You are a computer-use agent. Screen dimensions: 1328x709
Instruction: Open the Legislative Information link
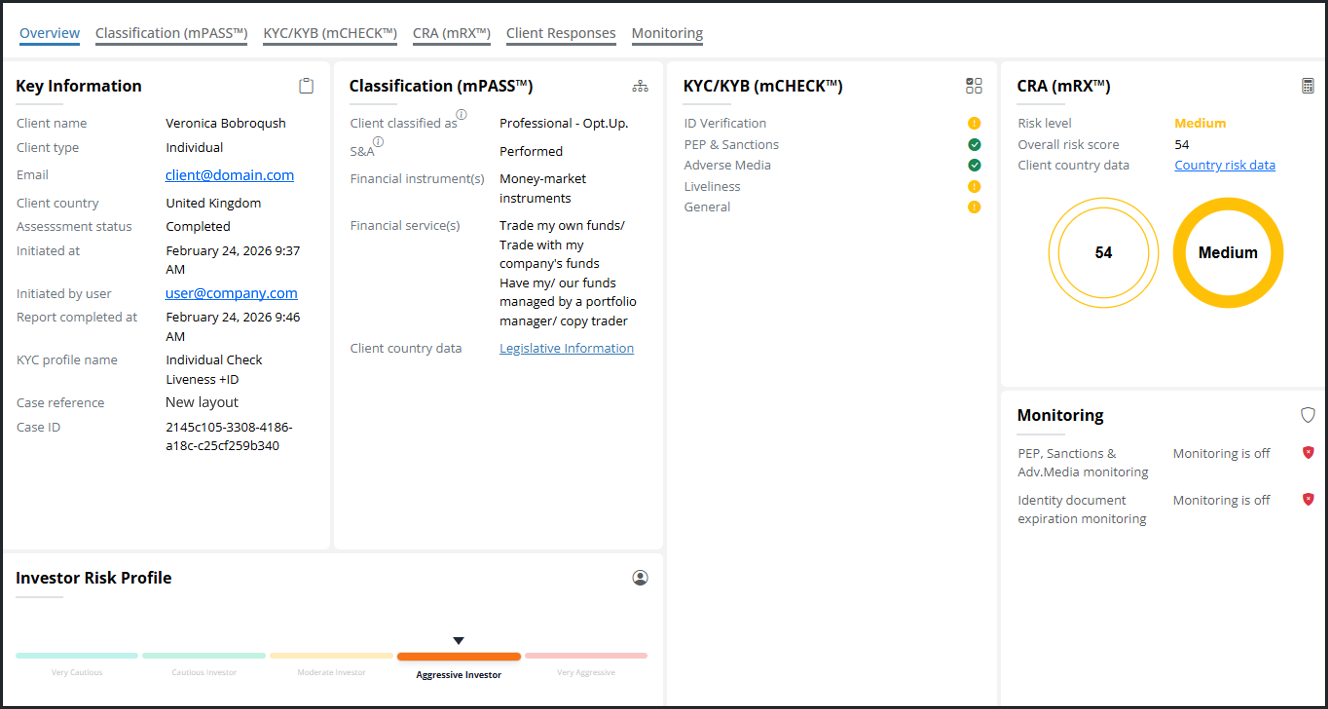(x=566, y=348)
